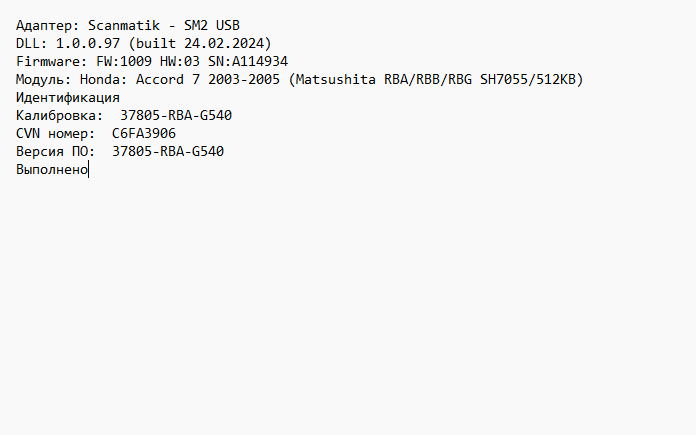The width and height of the screenshot is (696, 435).
Task: Click 'Honda:' in the module line
Action: point(104,79)
